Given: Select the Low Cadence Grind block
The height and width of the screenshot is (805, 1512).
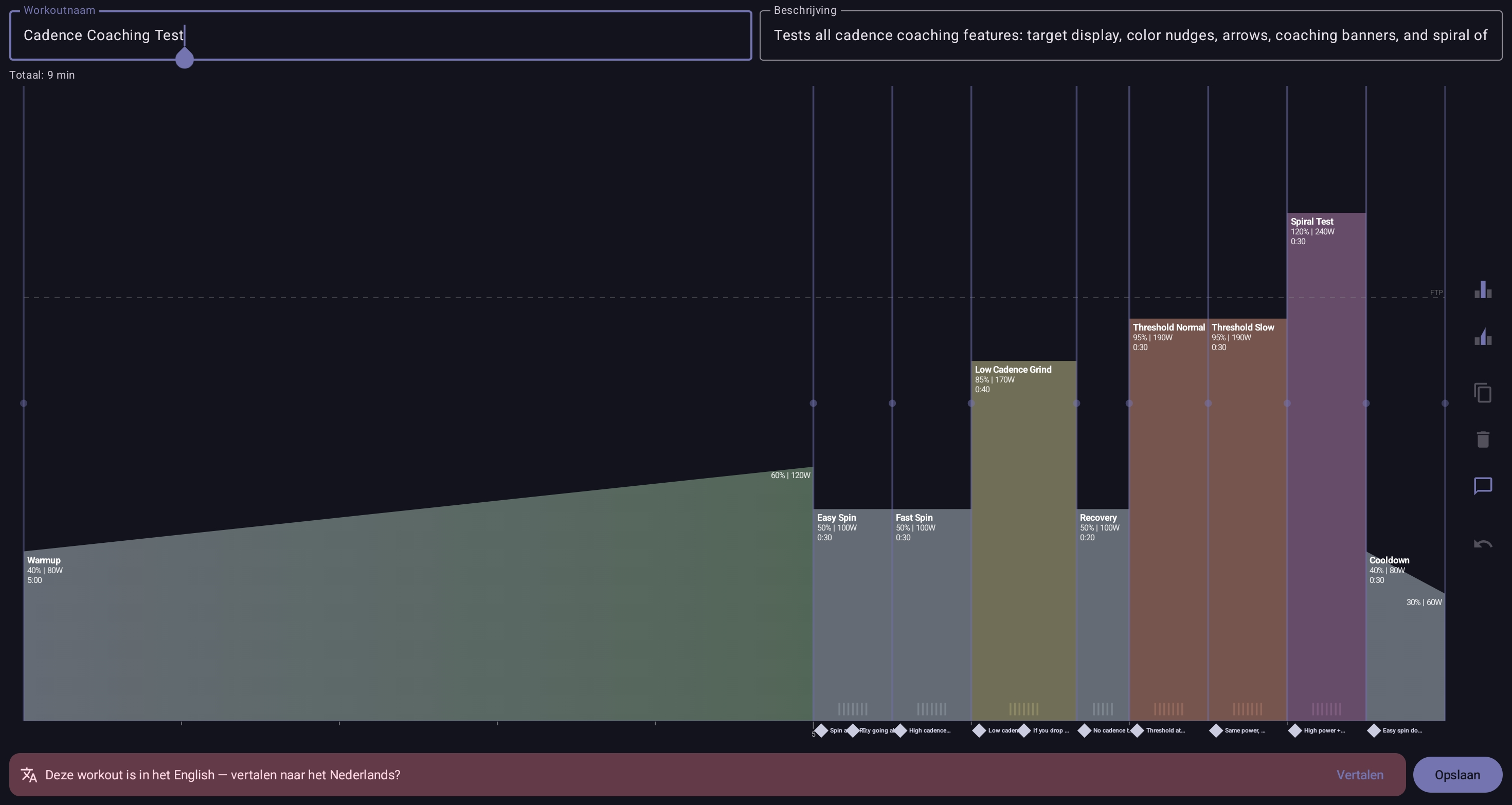Looking at the screenshot, I should coord(1023,540).
